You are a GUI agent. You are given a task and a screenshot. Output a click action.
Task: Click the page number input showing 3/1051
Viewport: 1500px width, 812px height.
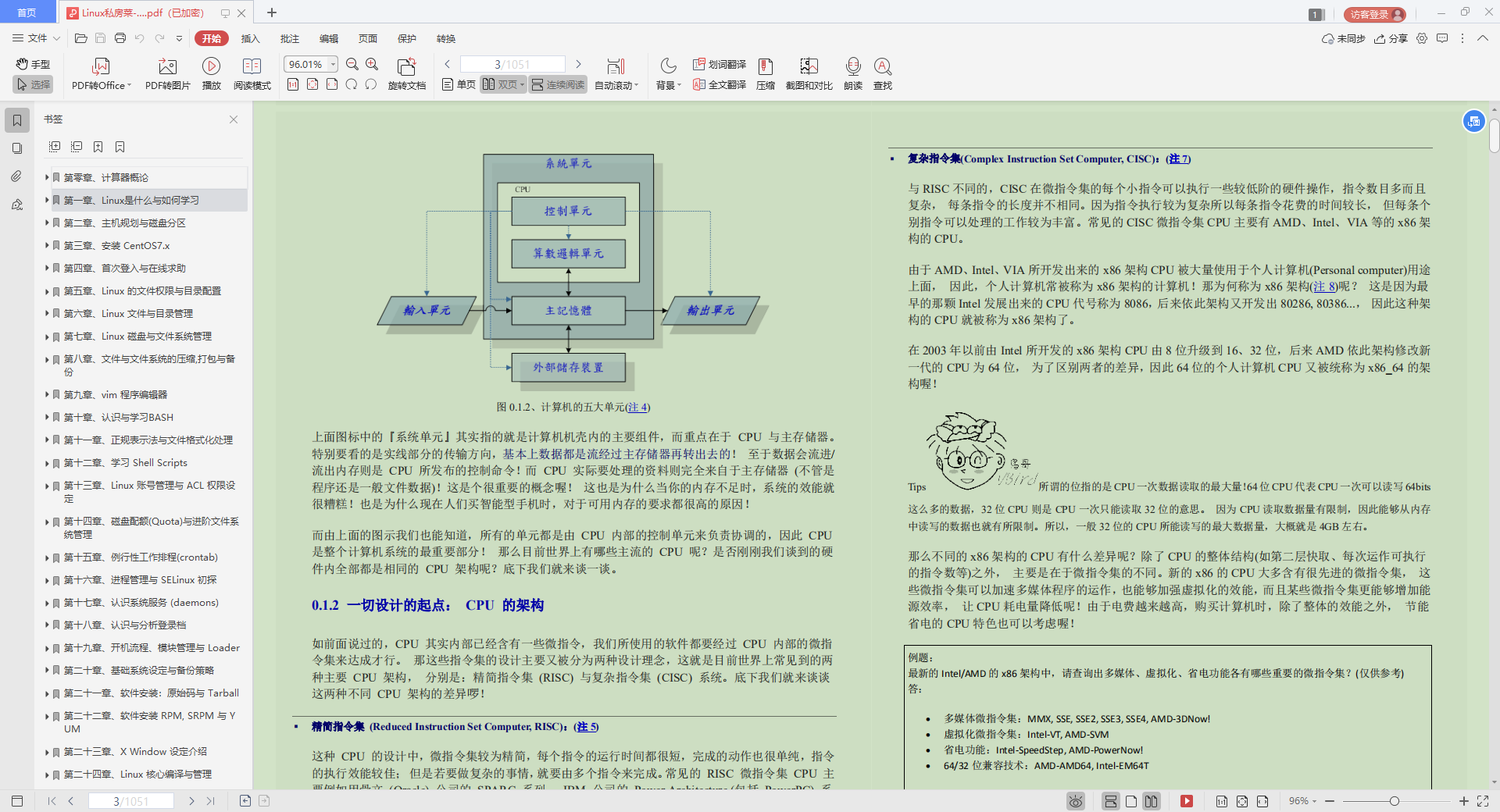[512, 63]
